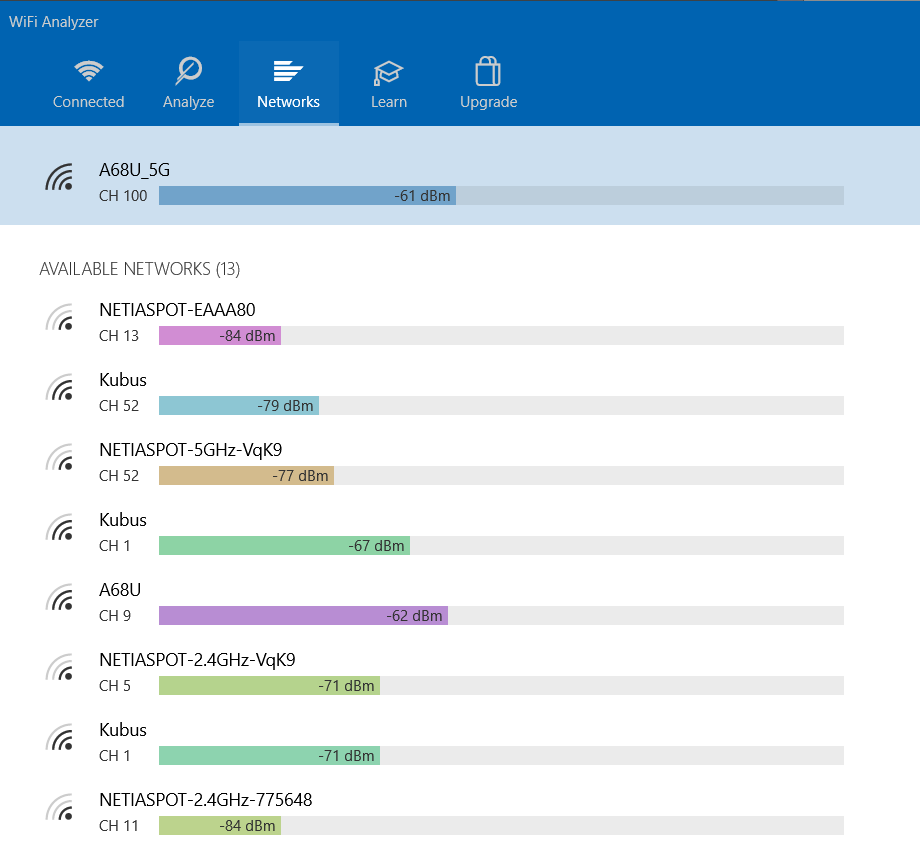Click the WiFi Analyzer window title
The height and width of the screenshot is (848, 920).
[x=54, y=22]
